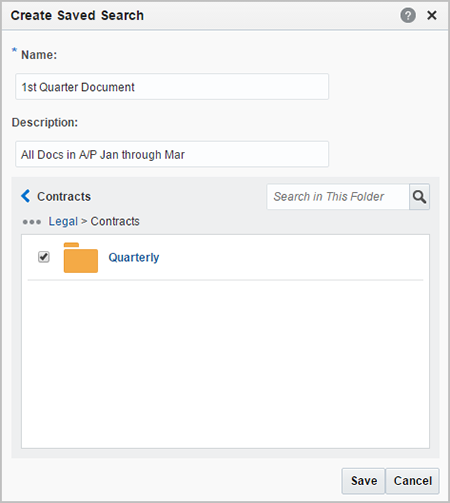Uncheck the Quarterly folder checkbox
This screenshot has width=450, height=503.
click(44, 257)
